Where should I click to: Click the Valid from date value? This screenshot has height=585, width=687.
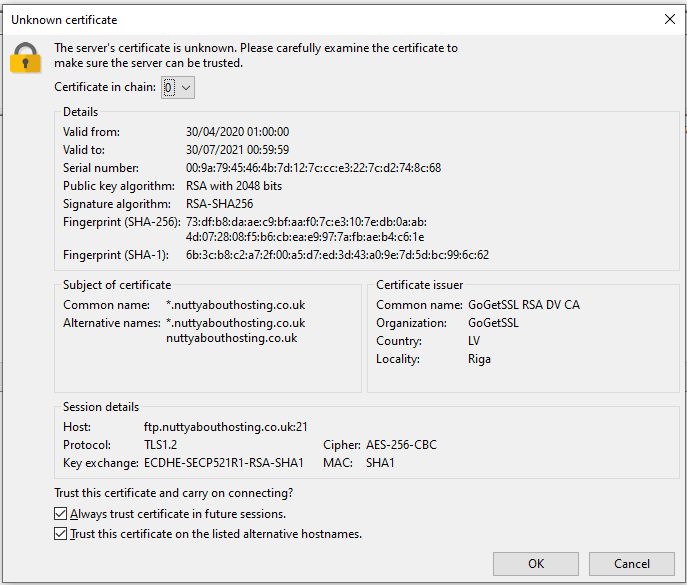click(x=237, y=132)
